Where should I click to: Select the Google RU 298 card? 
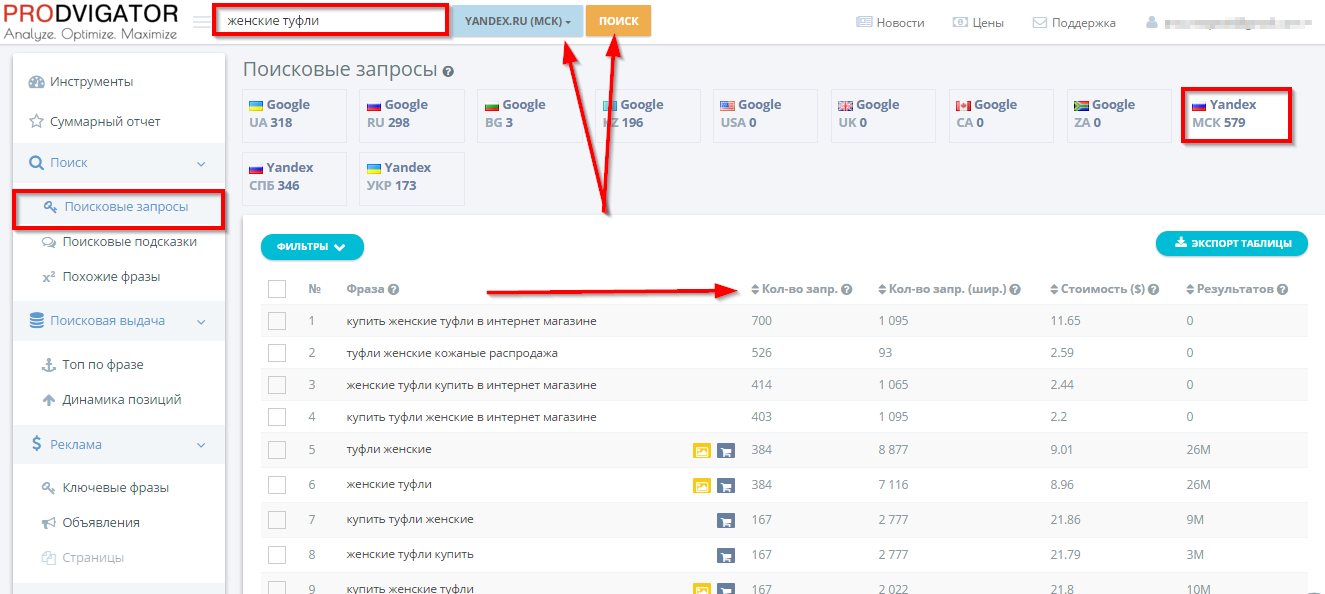pyautogui.click(x=413, y=114)
